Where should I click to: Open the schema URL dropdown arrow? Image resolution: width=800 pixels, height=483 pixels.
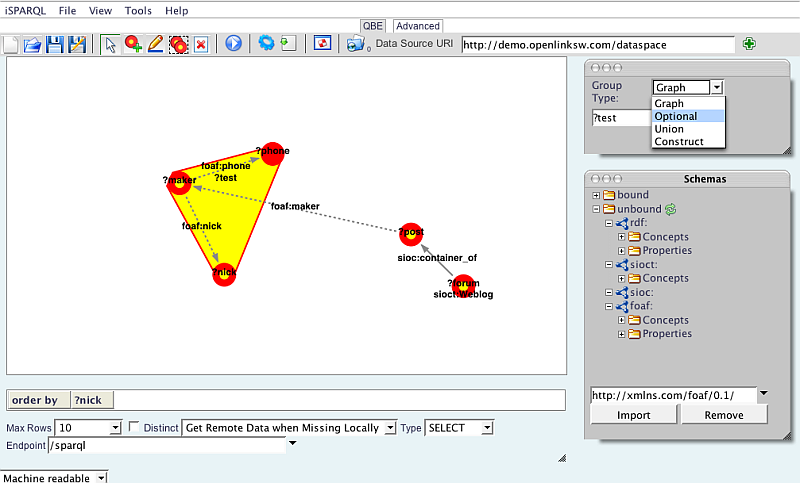763,393
